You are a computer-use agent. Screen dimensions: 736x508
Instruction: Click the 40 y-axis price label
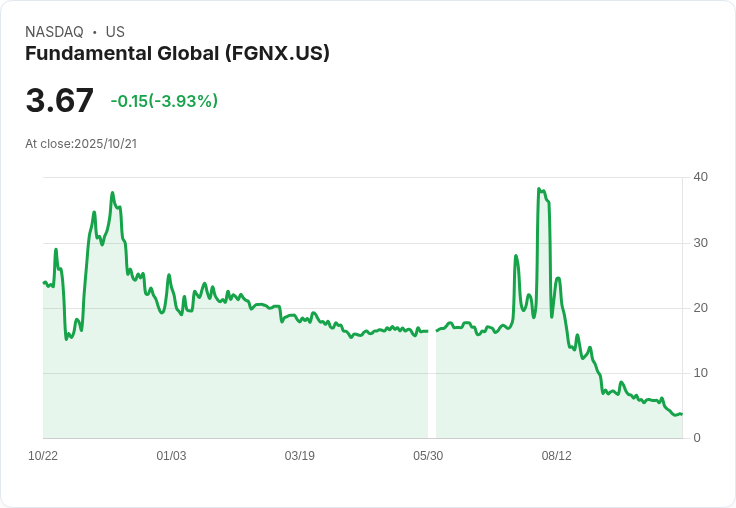tap(701, 177)
